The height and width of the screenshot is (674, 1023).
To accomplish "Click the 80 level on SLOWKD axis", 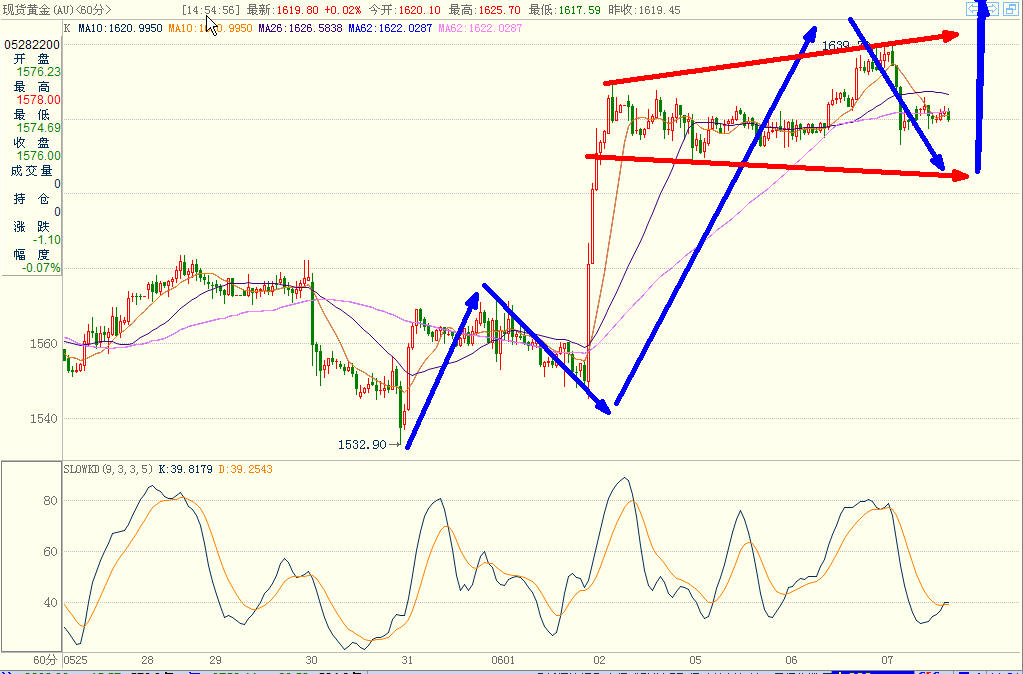I will (x=50, y=500).
